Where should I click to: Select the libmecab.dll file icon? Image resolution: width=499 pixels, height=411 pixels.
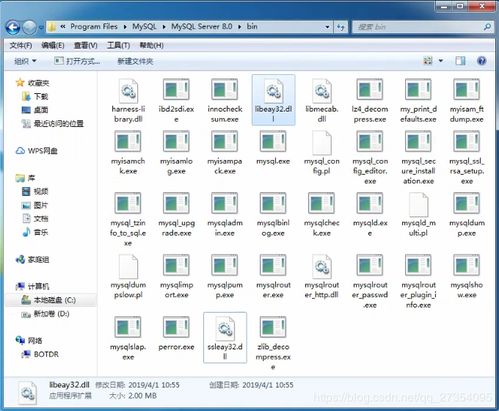(x=322, y=90)
